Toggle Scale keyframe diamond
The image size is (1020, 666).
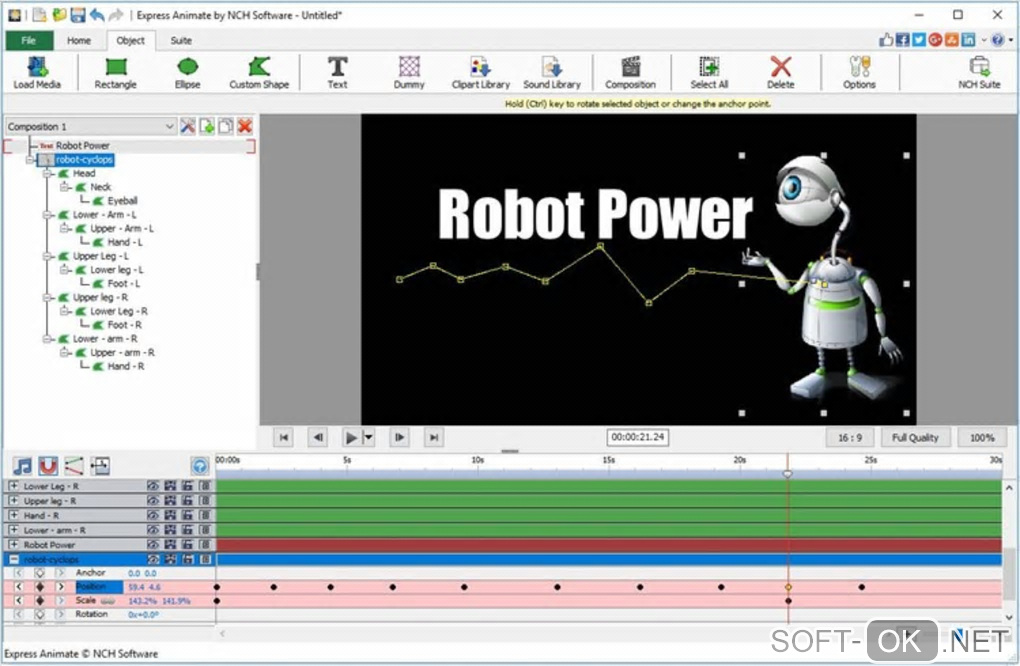coord(40,600)
